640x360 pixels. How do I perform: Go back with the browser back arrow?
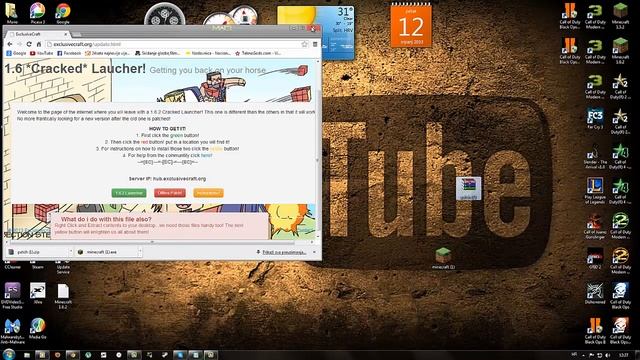tap(10, 44)
